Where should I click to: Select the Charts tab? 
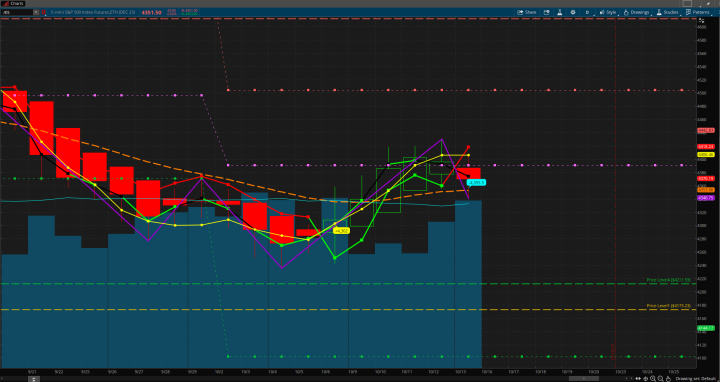13,4
